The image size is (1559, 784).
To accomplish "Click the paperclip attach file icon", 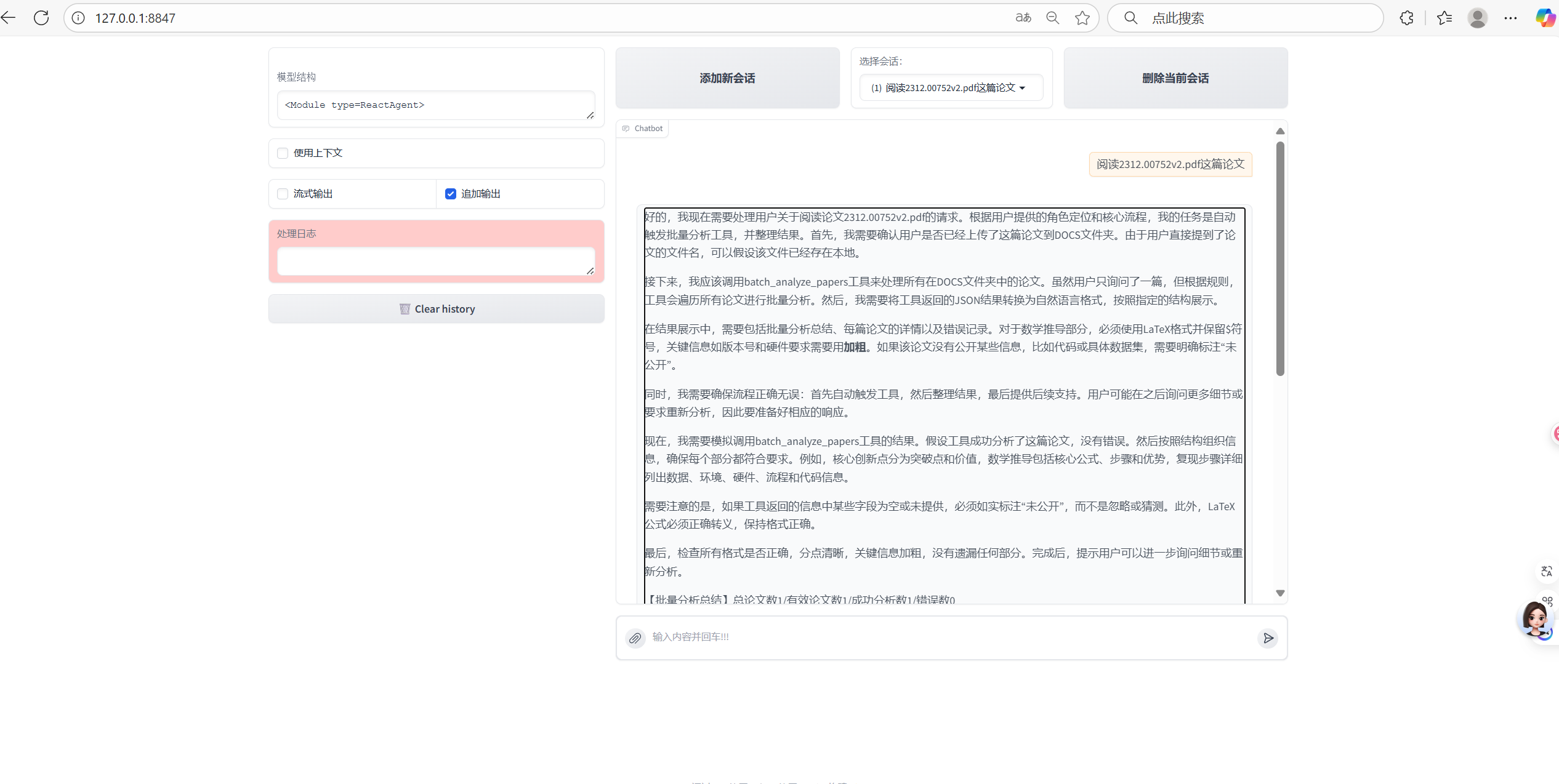I will 635,638.
